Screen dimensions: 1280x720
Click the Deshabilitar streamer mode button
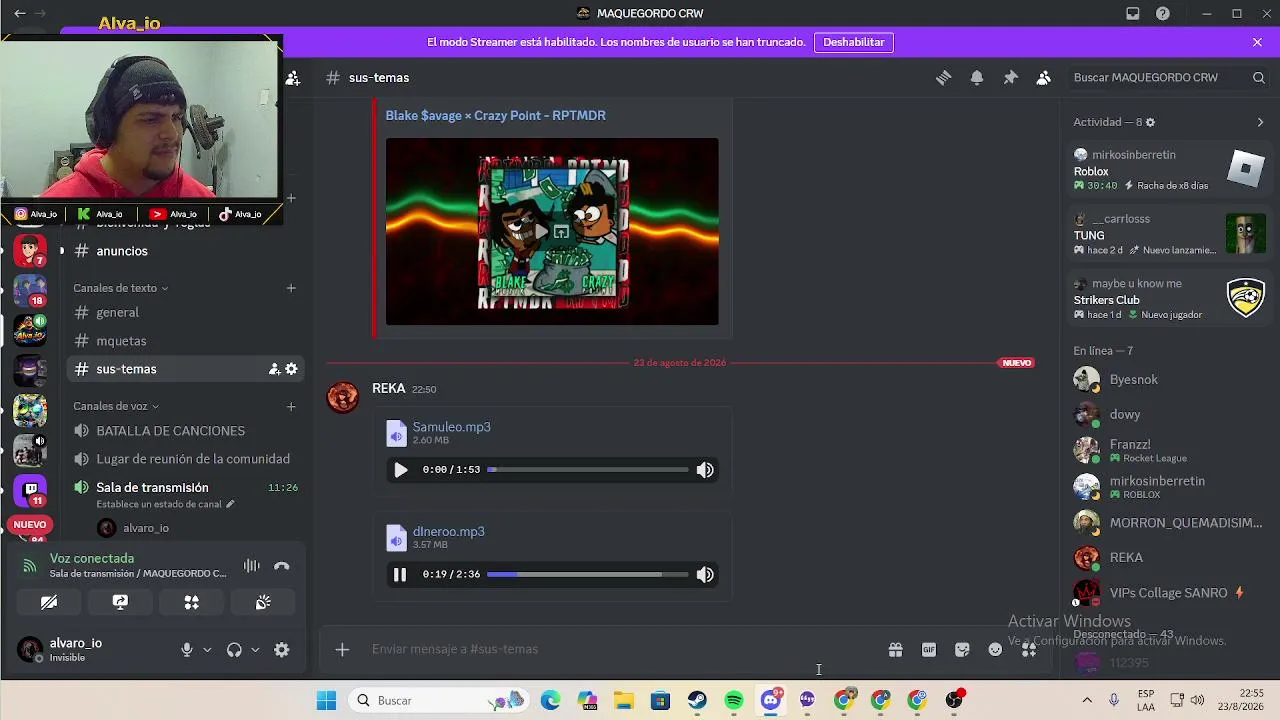[854, 42]
